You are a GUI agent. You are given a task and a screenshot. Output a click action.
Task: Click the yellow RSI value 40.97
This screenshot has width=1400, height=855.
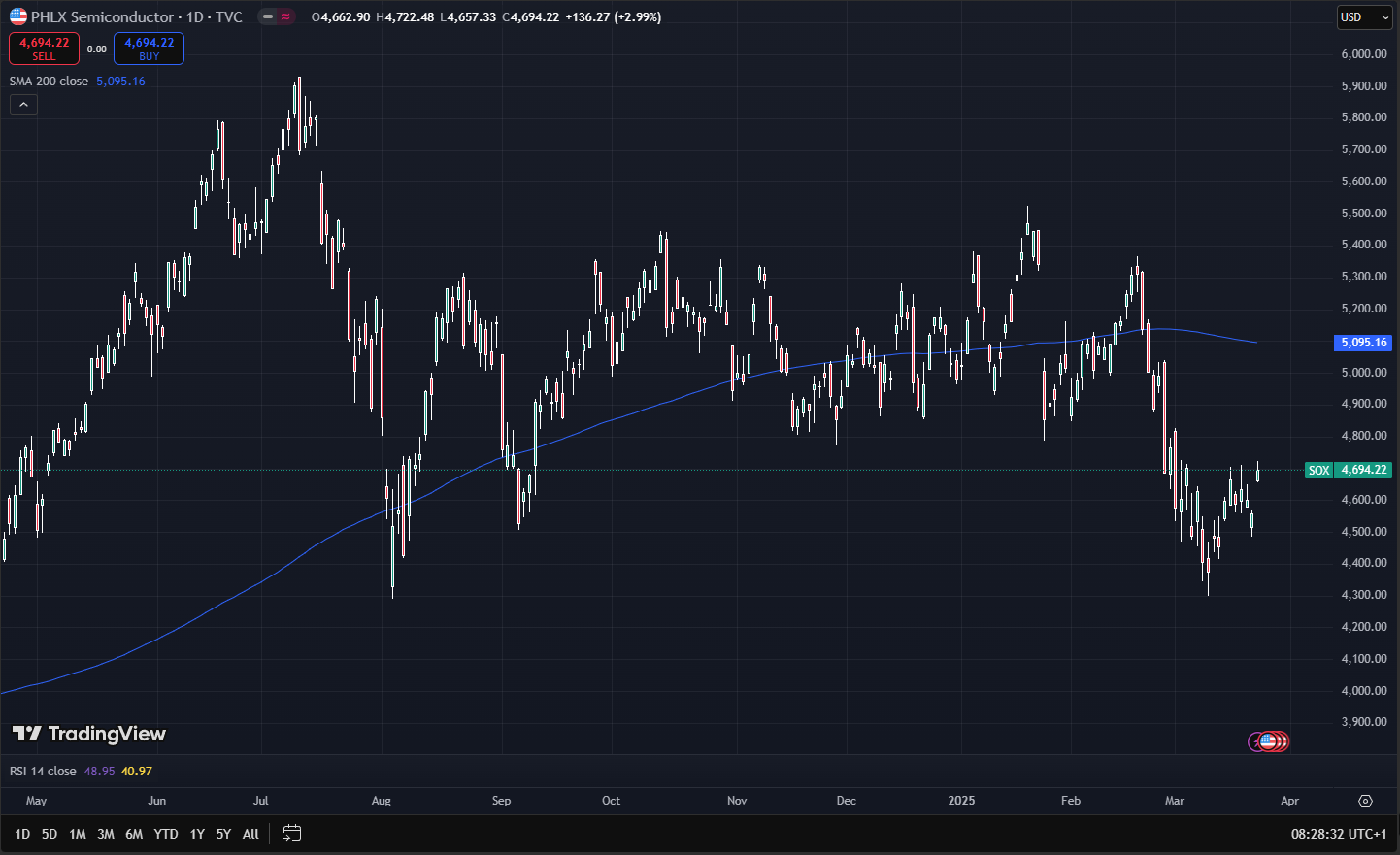pyautogui.click(x=137, y=772)
